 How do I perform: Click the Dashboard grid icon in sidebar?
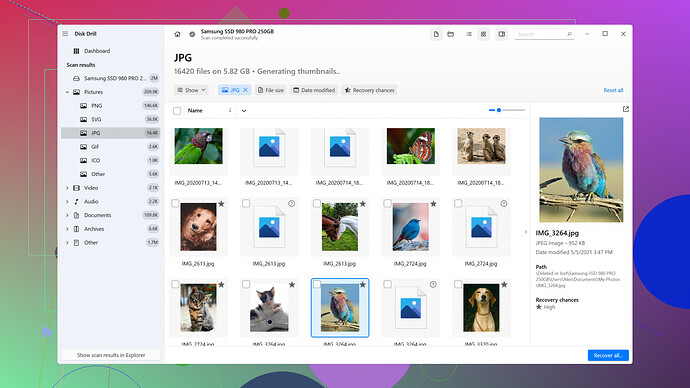[x=77, y=51]
